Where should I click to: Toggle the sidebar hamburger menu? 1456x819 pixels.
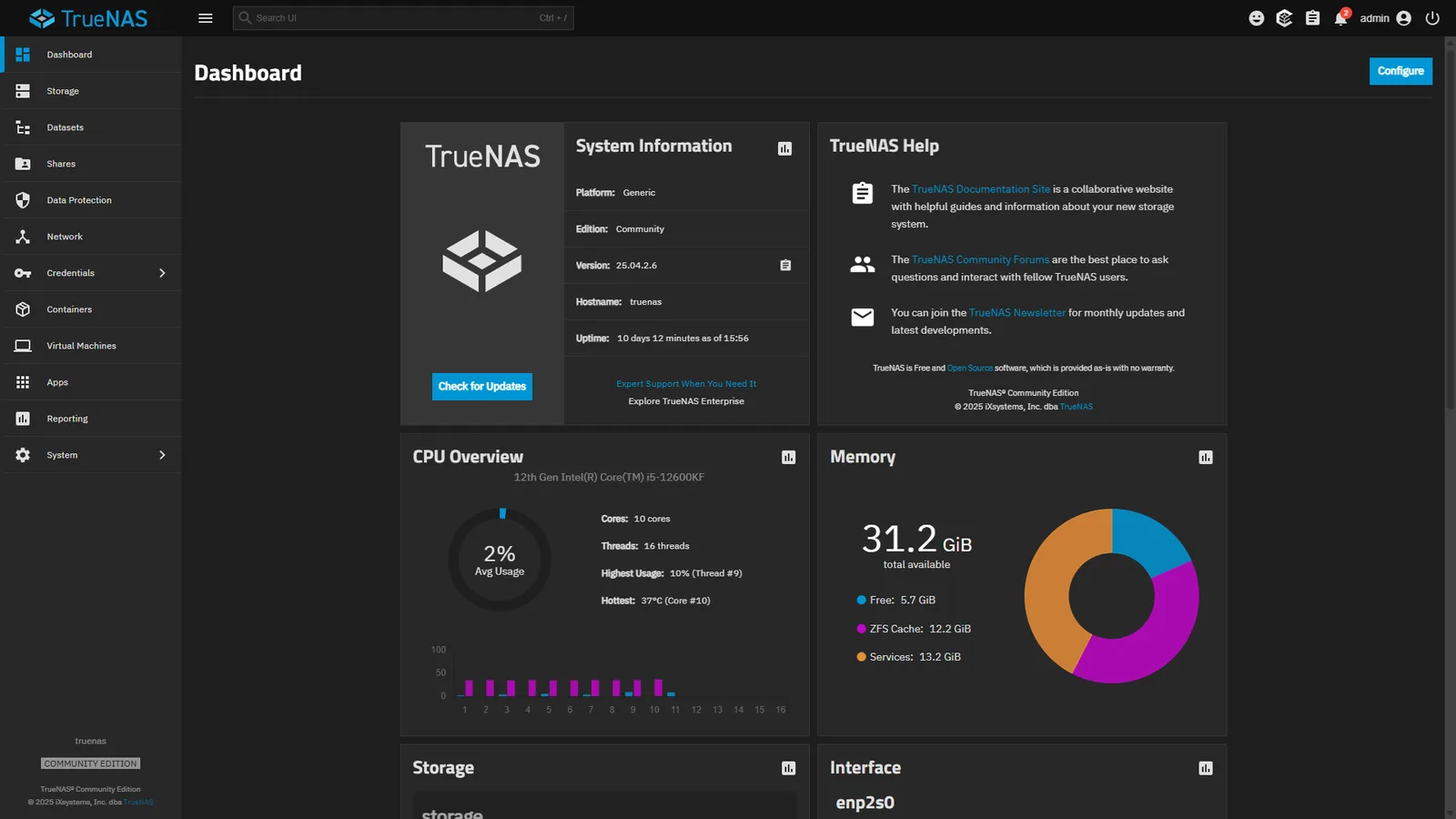pyautogui.click(x=206, y=18)
